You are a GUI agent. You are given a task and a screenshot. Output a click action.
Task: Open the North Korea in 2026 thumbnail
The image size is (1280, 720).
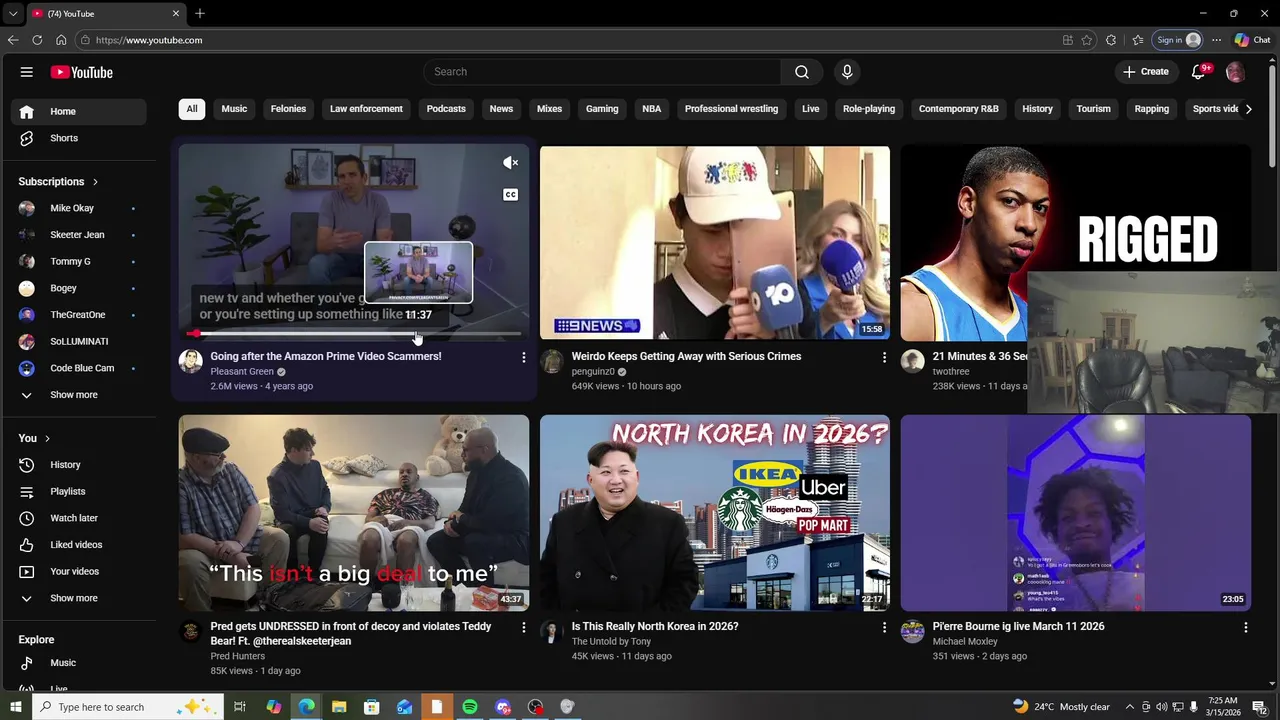pos(715,513)
